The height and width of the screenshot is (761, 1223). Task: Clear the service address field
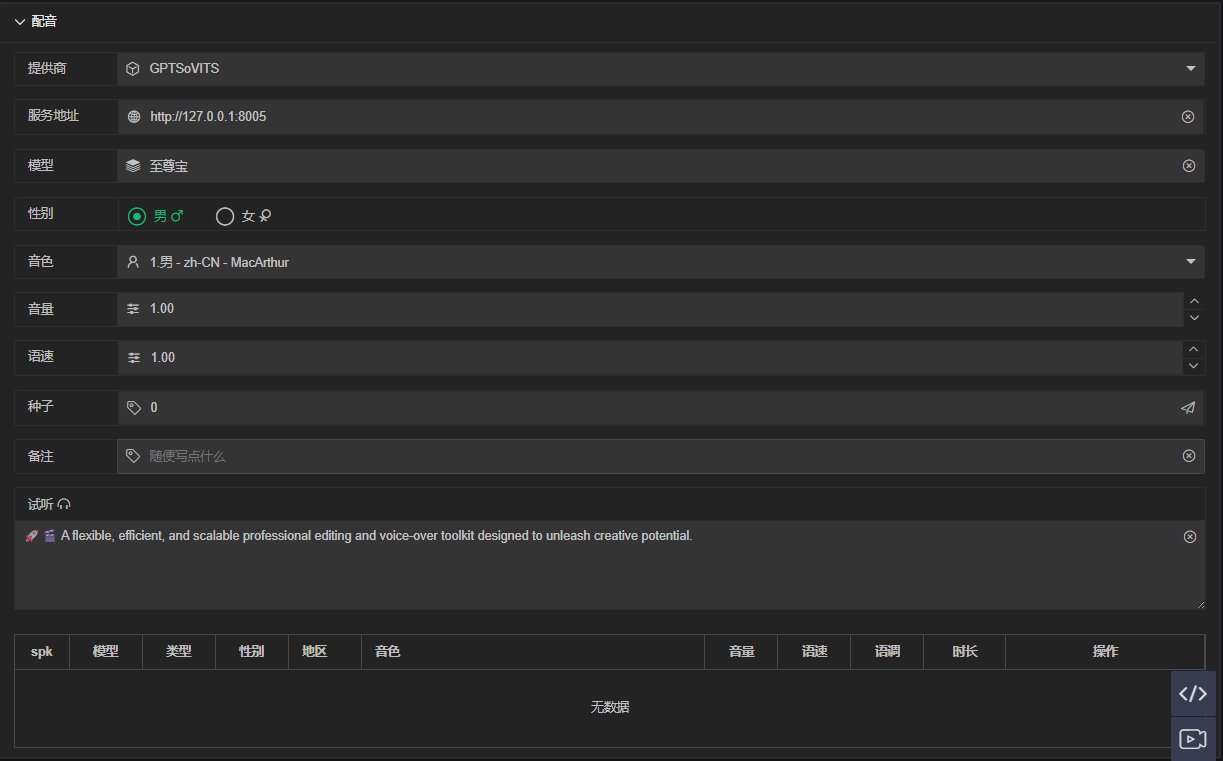click(1188, 117)
